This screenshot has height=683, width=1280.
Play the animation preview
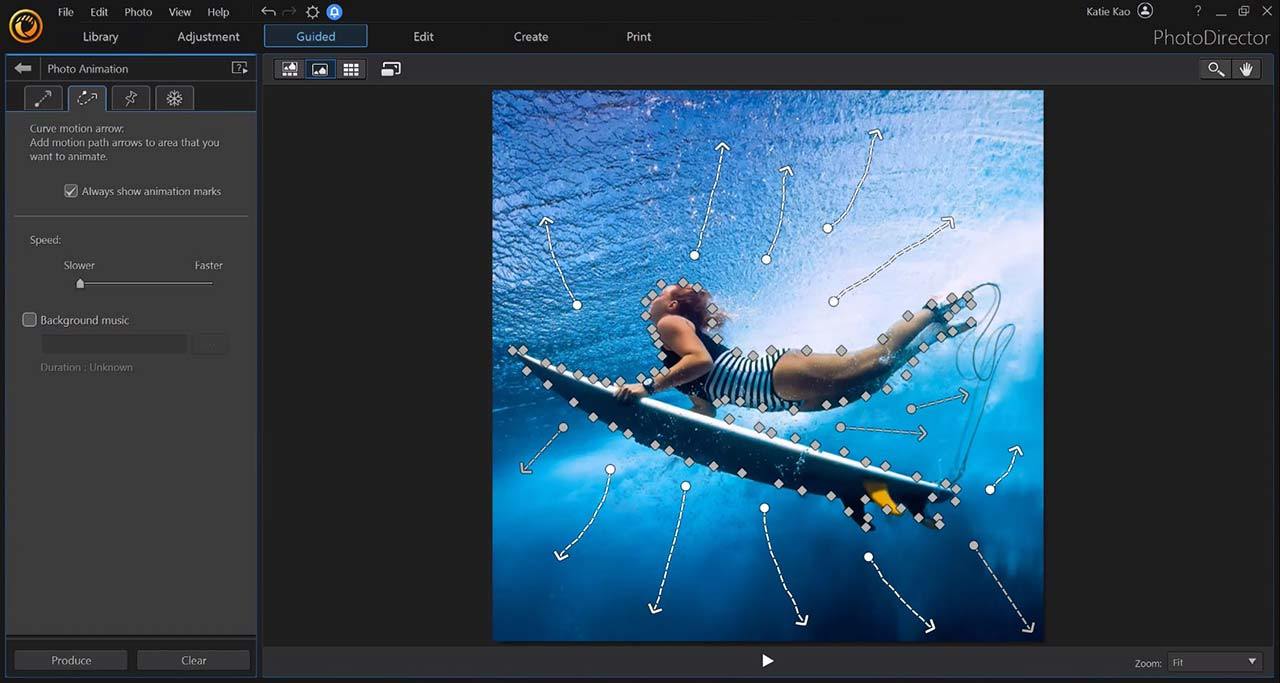click(x=767, y=660)
